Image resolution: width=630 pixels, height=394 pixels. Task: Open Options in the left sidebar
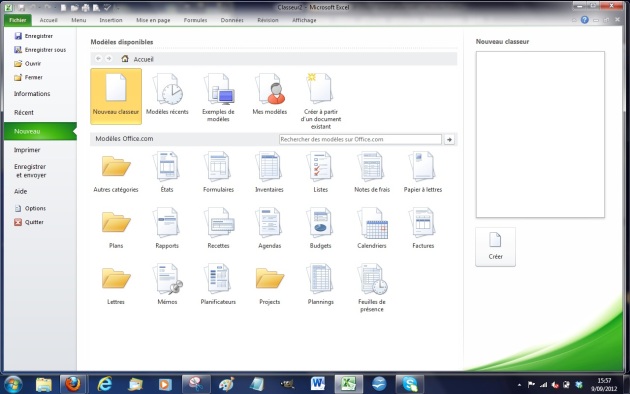[31, 208]
